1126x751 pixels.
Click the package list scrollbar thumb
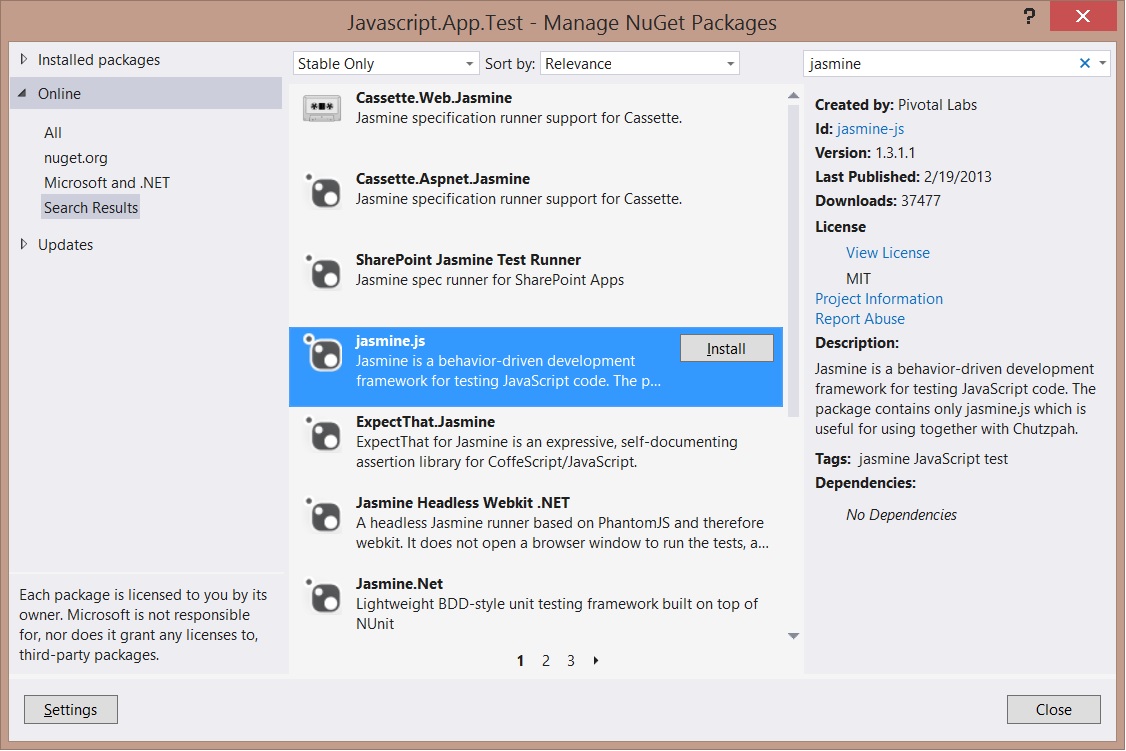pyautogui.click(x=794, y=261)
